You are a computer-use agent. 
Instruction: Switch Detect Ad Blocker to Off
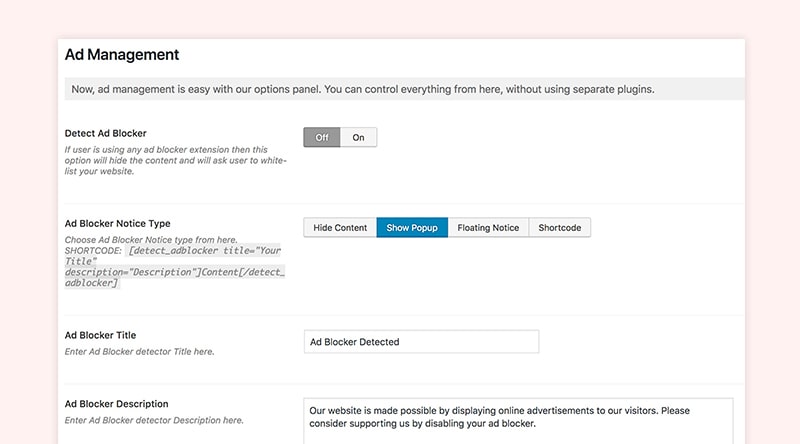[322, 137]
